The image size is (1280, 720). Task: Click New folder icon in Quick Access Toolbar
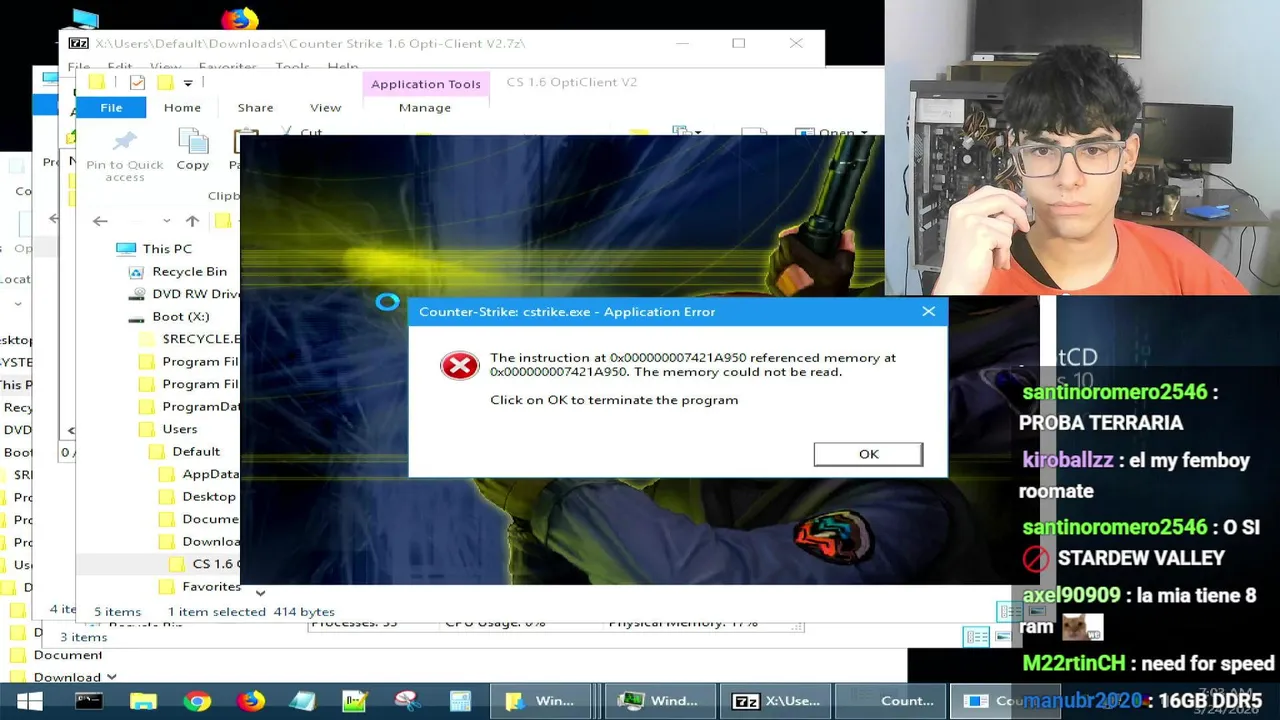pos(165,82)
